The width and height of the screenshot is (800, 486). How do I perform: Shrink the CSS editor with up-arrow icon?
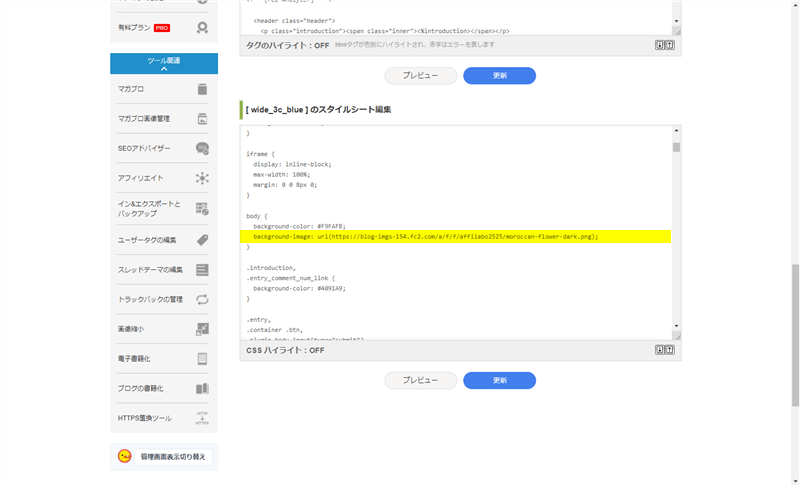670,350
